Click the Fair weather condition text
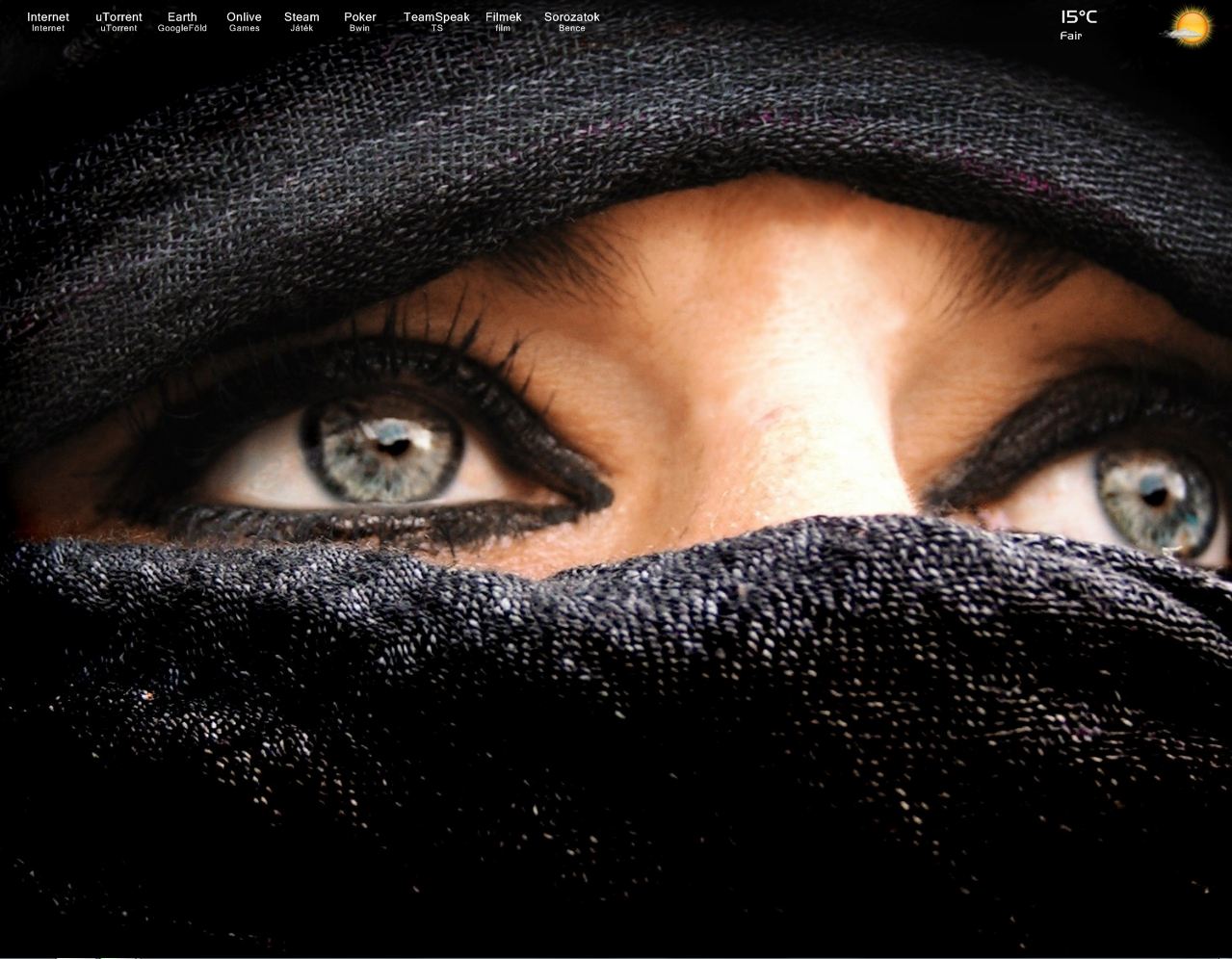The height and width of the screenshot is (959, 1232). [x=1071, y=36]
